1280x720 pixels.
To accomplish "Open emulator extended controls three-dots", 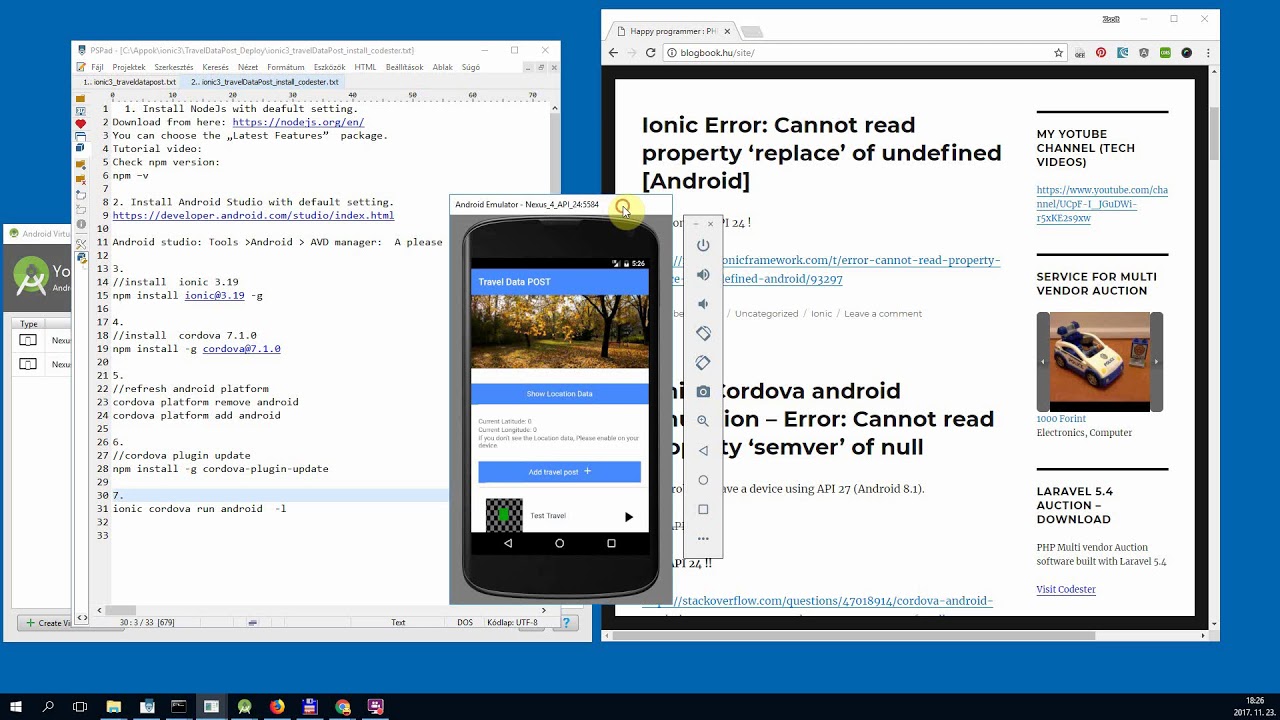I will tap(703, 539).
